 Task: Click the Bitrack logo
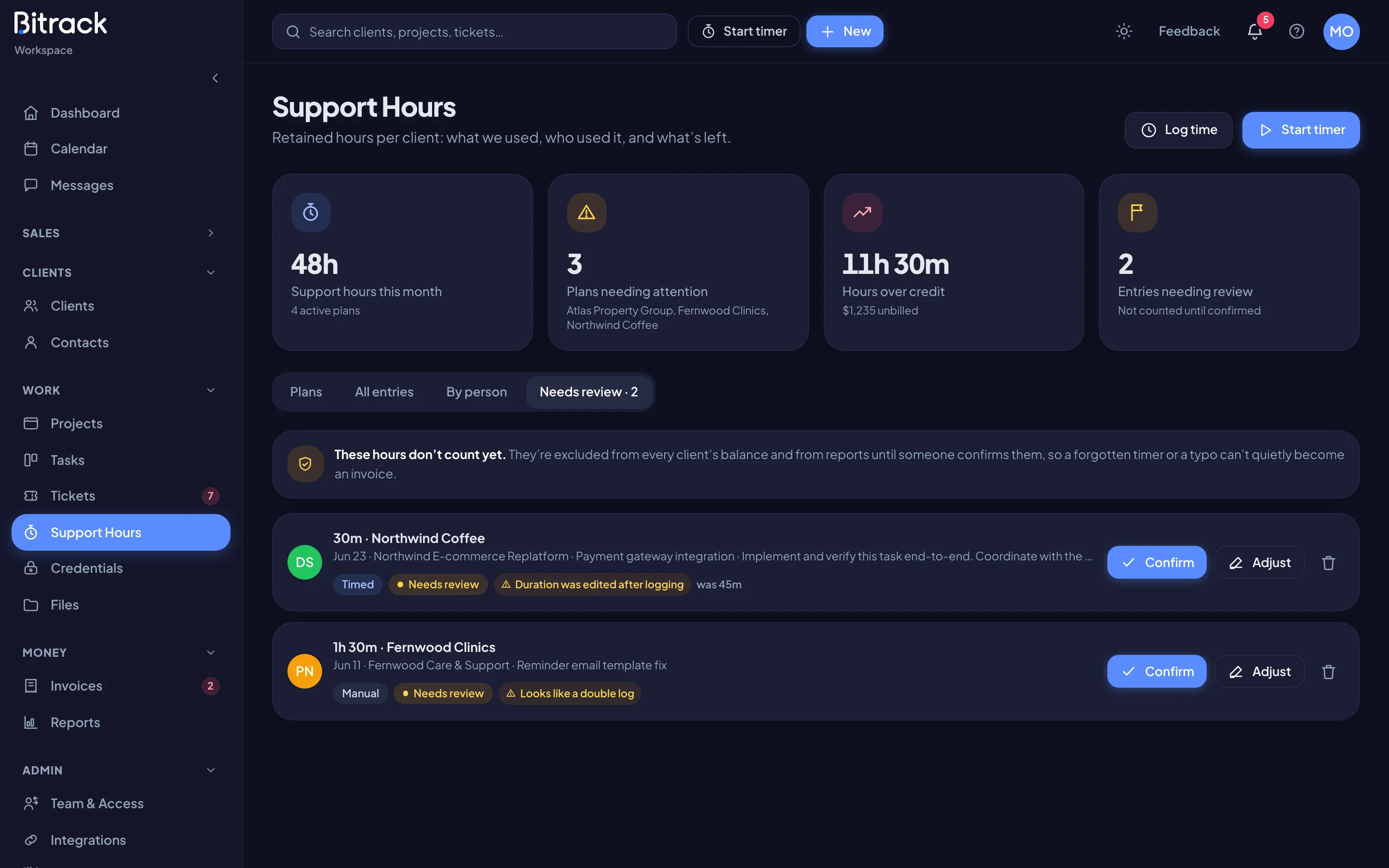[x=60, y=24]
